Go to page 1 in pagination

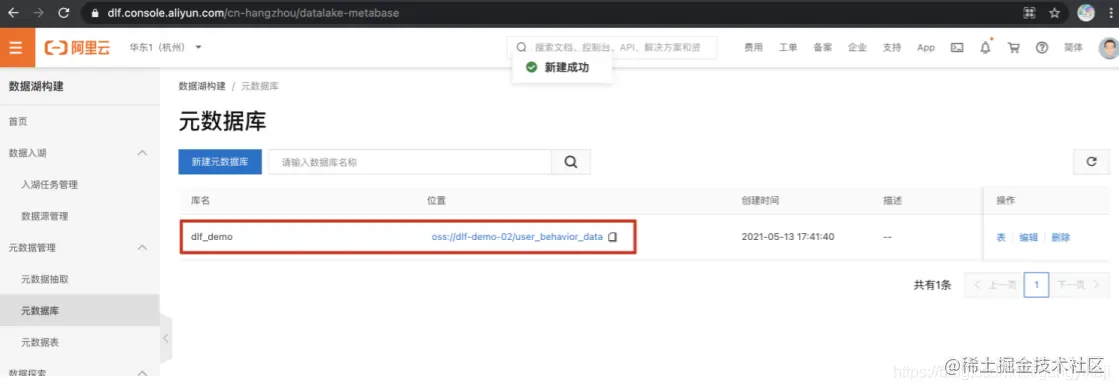(1036, 284)
